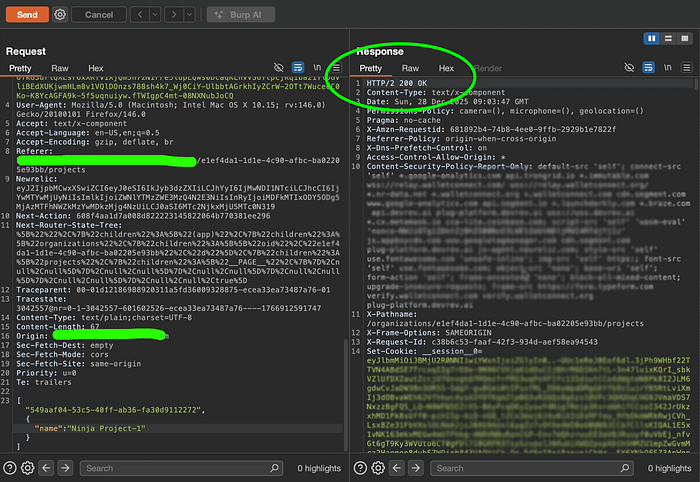The image size is (700, 482).
Task: Open request settings gear next to Send
Action: coord(60,15)
